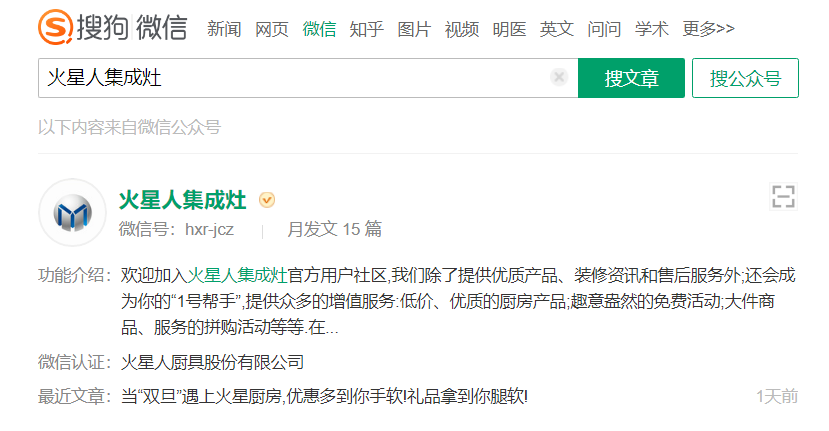This screenshot has height=431, width=829.
Task: Open the 火星人集成灶 account avatar
Action: click(x=72, y=213)
